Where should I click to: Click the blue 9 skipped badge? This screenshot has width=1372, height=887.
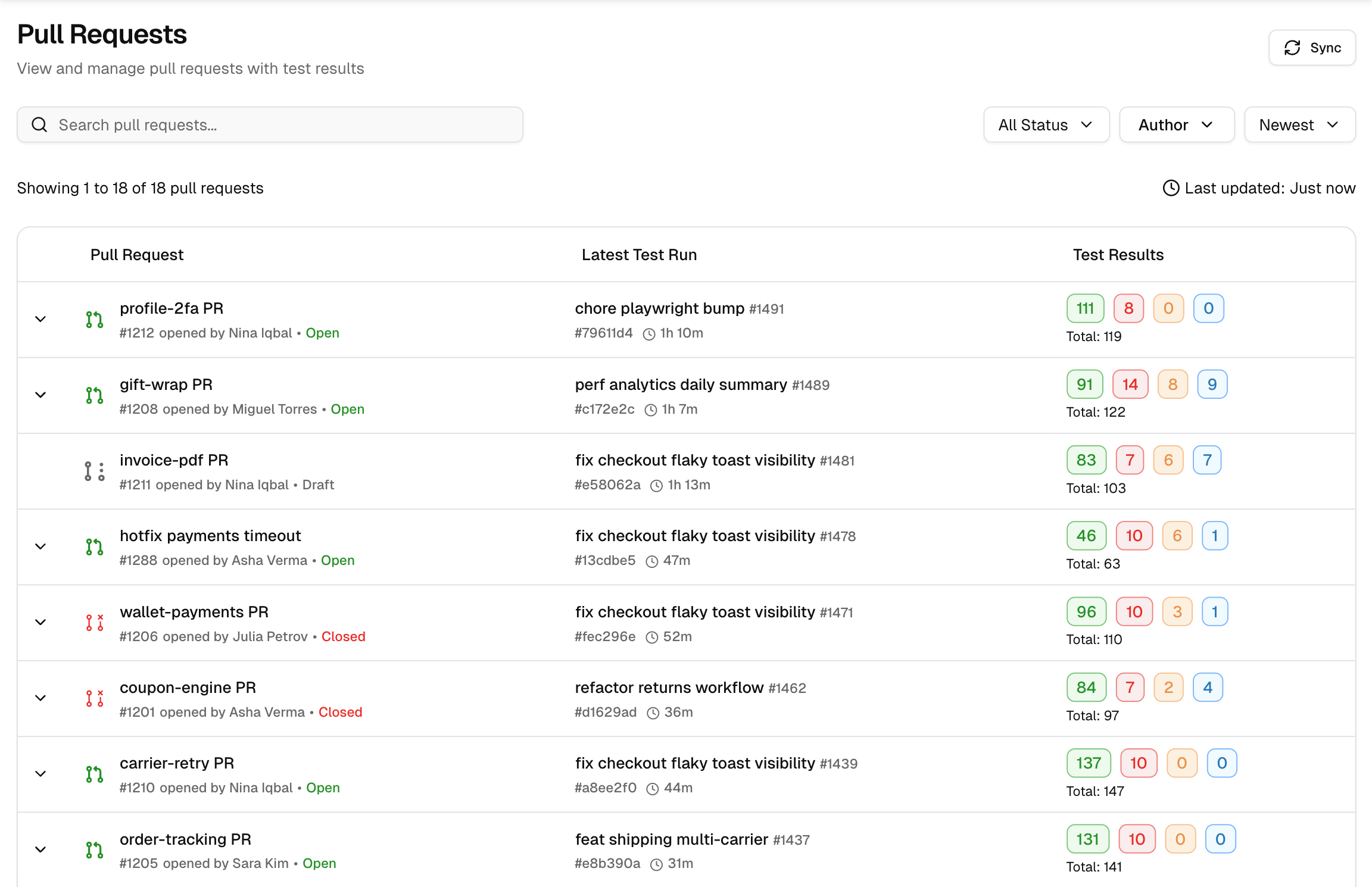pos(1212,385)
